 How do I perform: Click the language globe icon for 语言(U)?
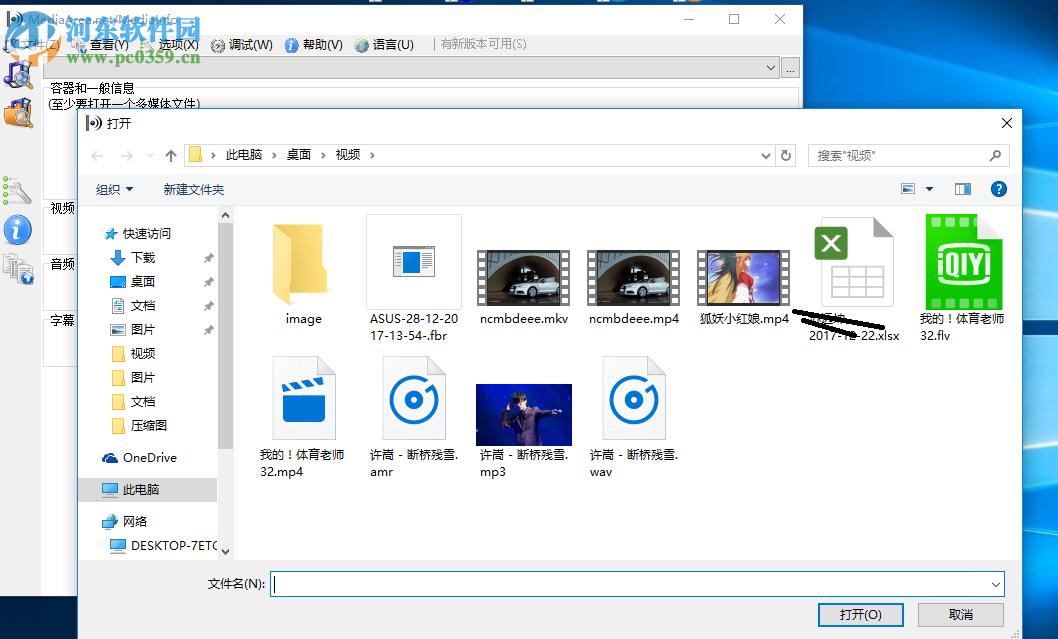[x=360, y=44]
